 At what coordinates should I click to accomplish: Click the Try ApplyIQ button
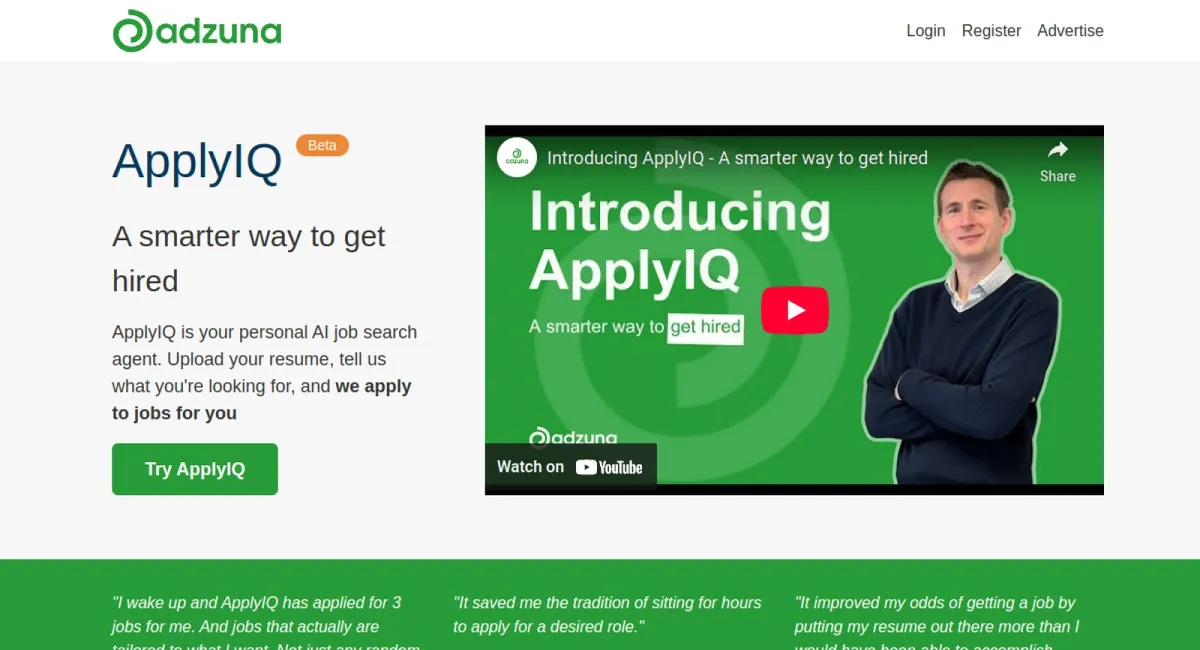(195, 469)
